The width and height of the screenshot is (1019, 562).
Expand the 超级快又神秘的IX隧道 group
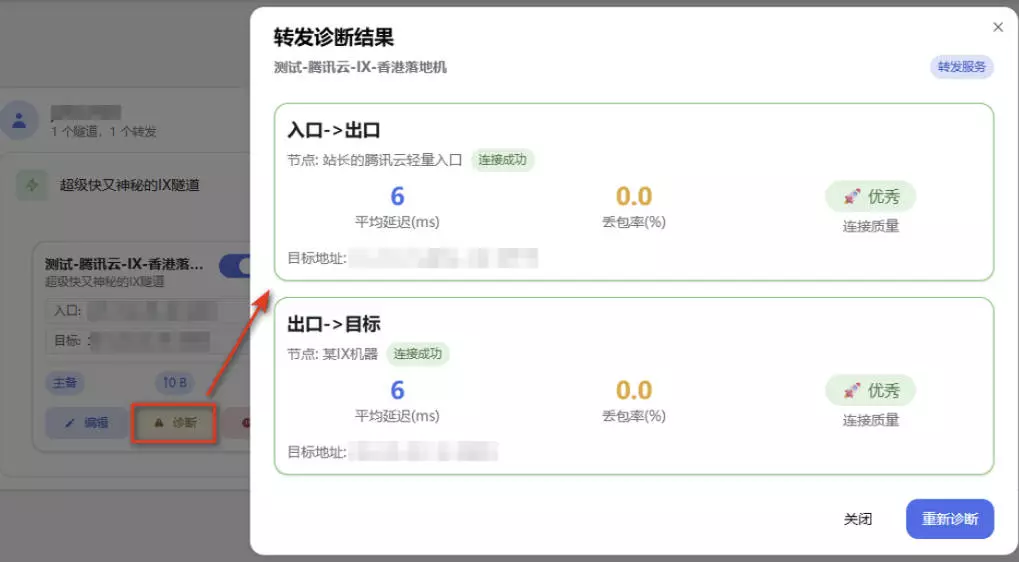pyautogui.click(x=130, y=185)
